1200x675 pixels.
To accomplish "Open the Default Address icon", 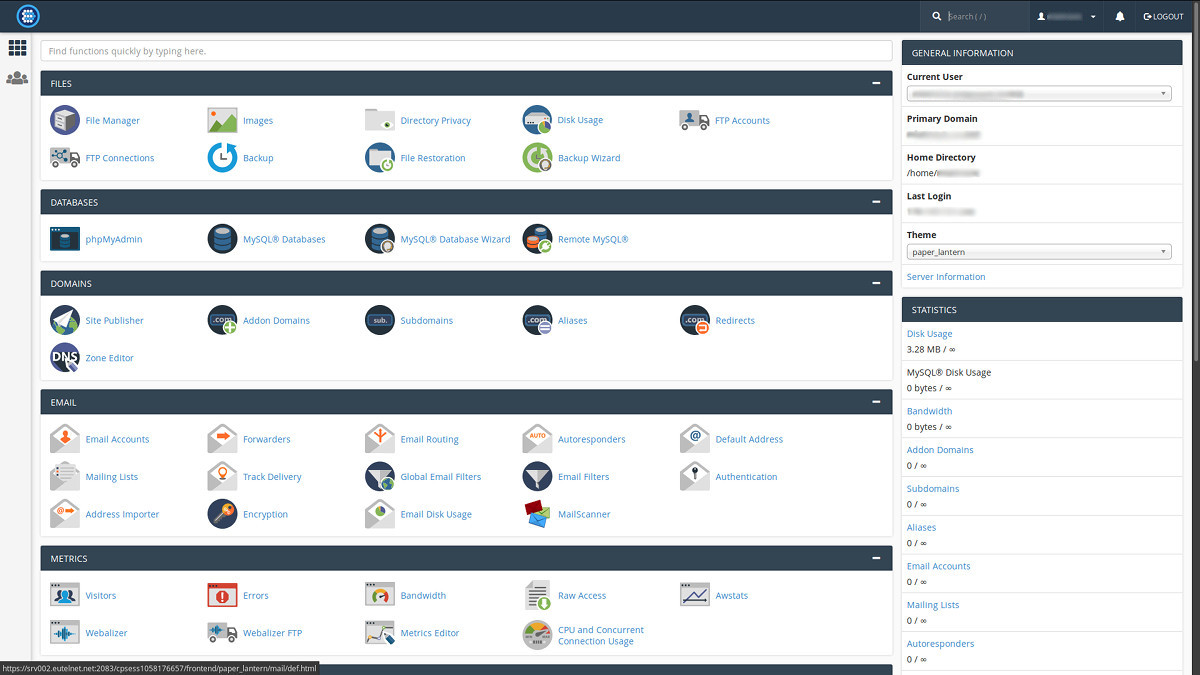I will click(x=694, y=439).
